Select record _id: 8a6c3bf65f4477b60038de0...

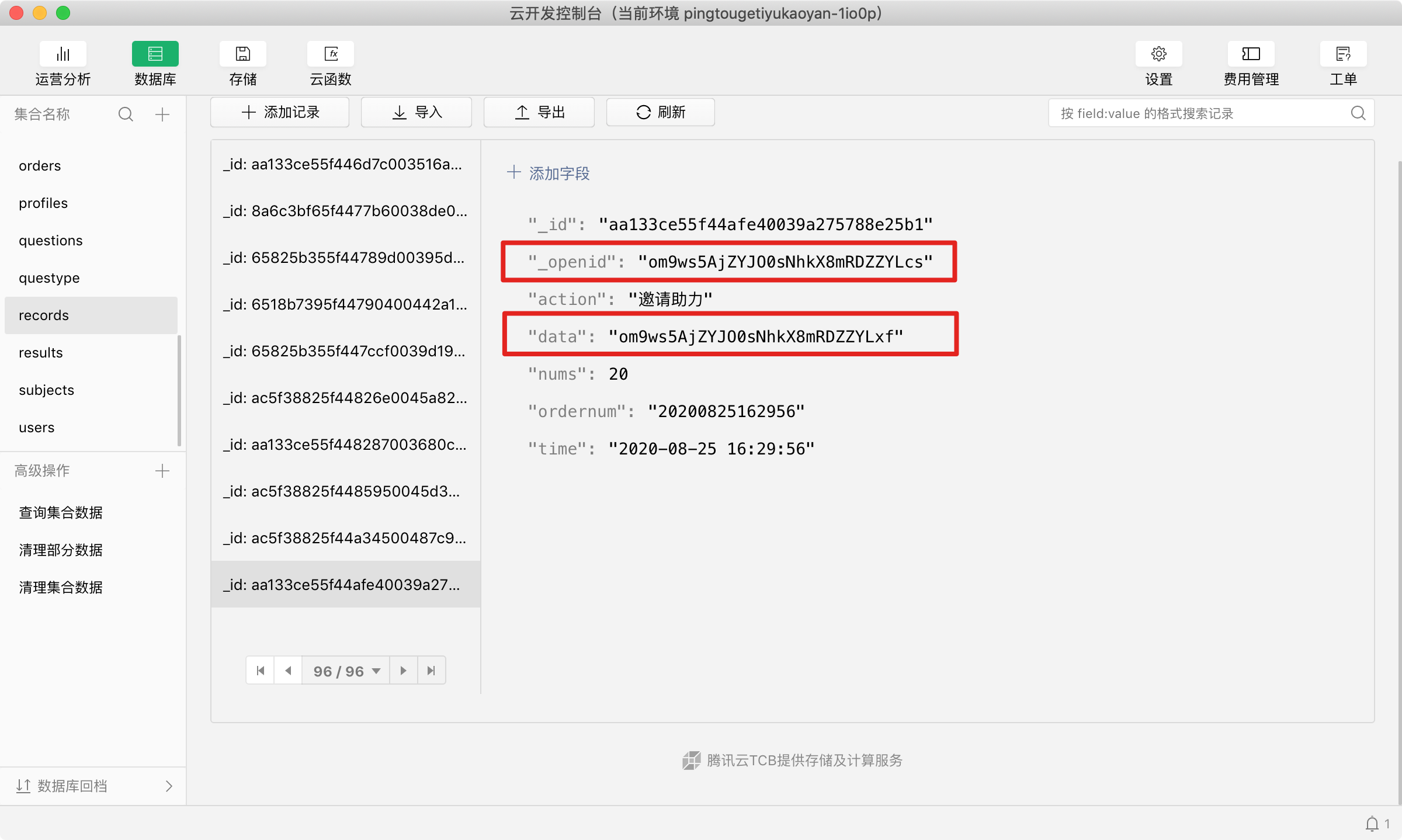coord(345,211)
